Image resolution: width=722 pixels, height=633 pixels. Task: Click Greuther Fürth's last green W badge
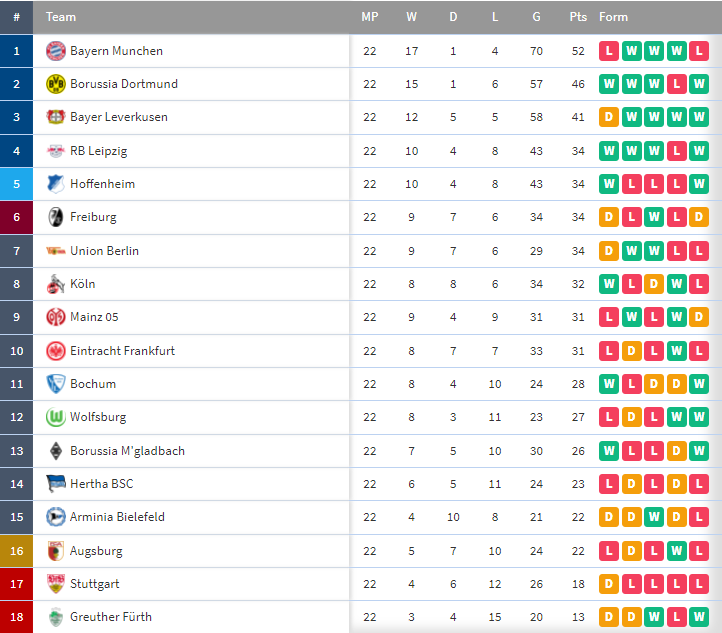[x=699, y=617]
